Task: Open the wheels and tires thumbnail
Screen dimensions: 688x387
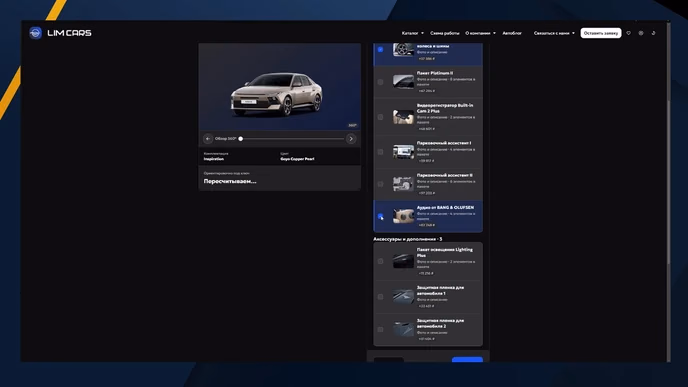Action: pos(403,50)
